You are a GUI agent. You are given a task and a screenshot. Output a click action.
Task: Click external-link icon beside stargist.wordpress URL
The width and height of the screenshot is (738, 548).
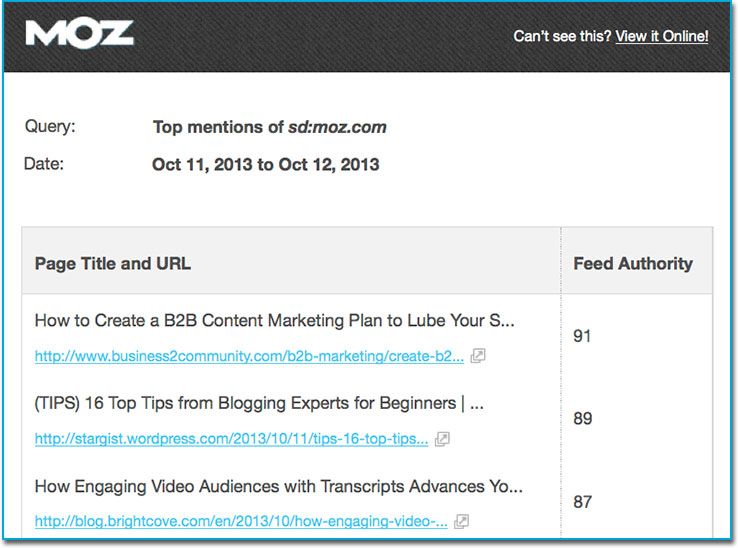pyautogui.click(x=443, y=439)
